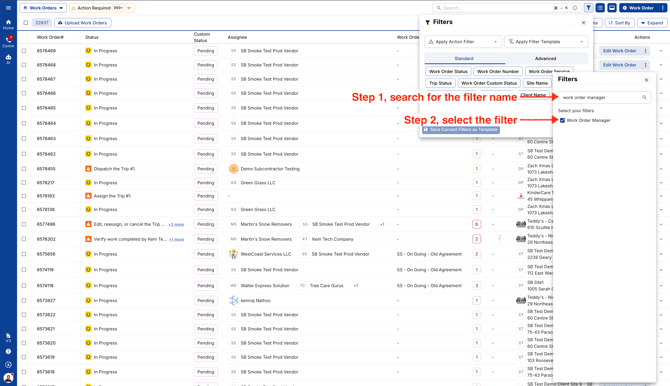The width and height of the screenshot is (670, 386).
Task: Open the Apply Action Filter dropdown
Action: pos(463,42)
